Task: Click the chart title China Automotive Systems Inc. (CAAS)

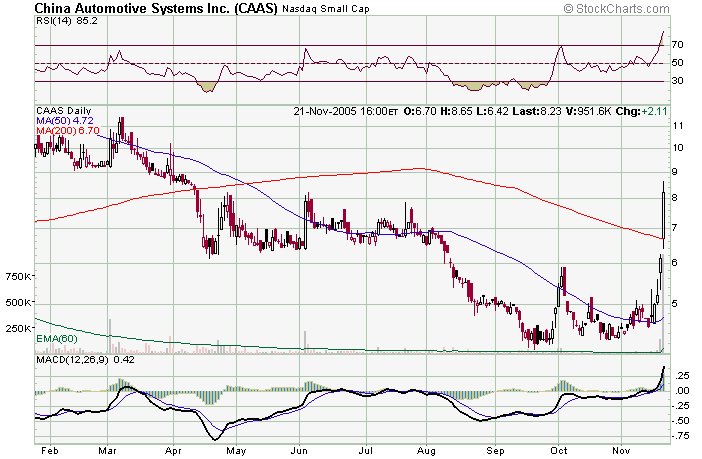Action: (156, 8)
